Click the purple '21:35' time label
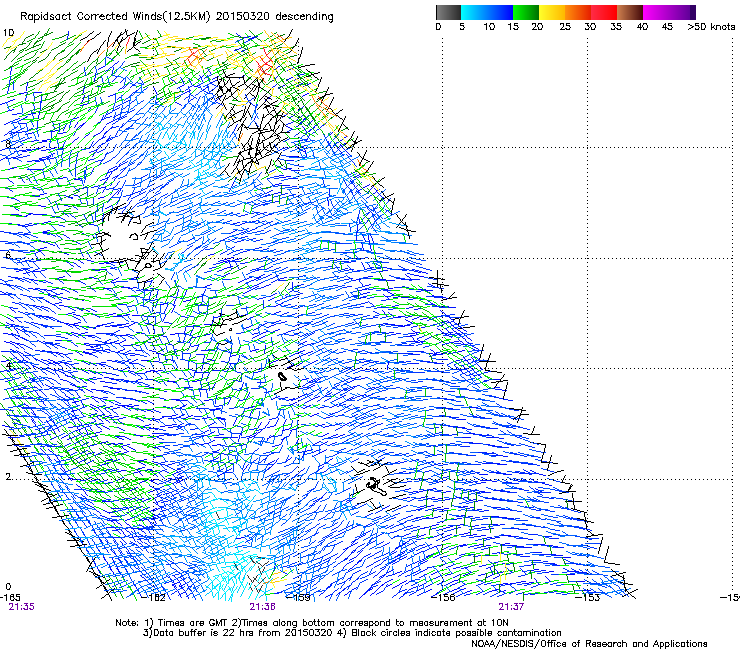 tap(21, 607)
